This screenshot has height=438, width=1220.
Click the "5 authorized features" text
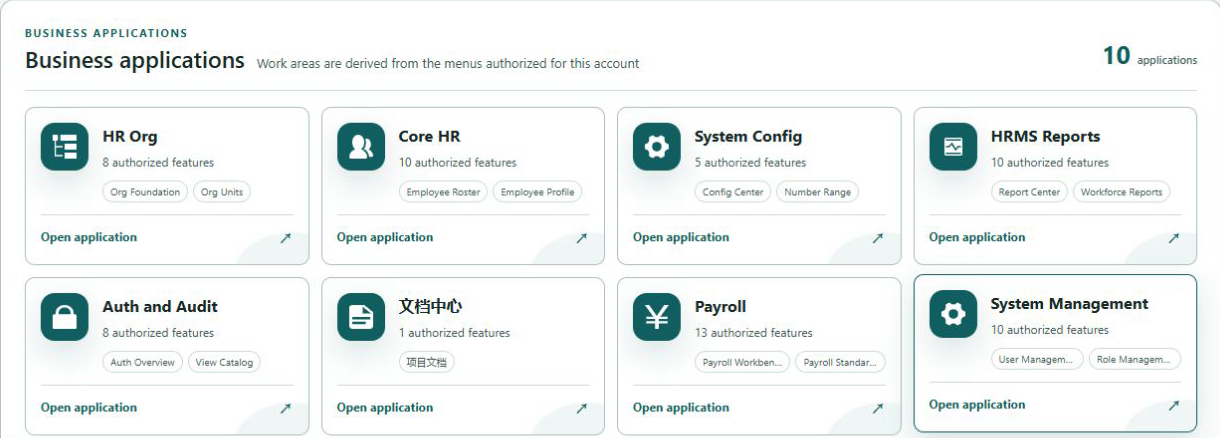pyautogui.click(x=751, y=163)
